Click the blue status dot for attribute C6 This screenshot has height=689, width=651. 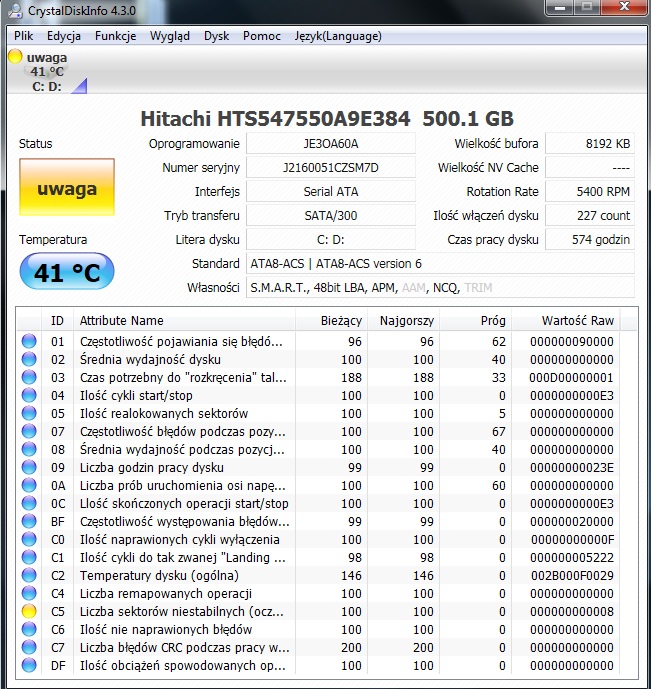pyautogui.click(x=29, y=629)
